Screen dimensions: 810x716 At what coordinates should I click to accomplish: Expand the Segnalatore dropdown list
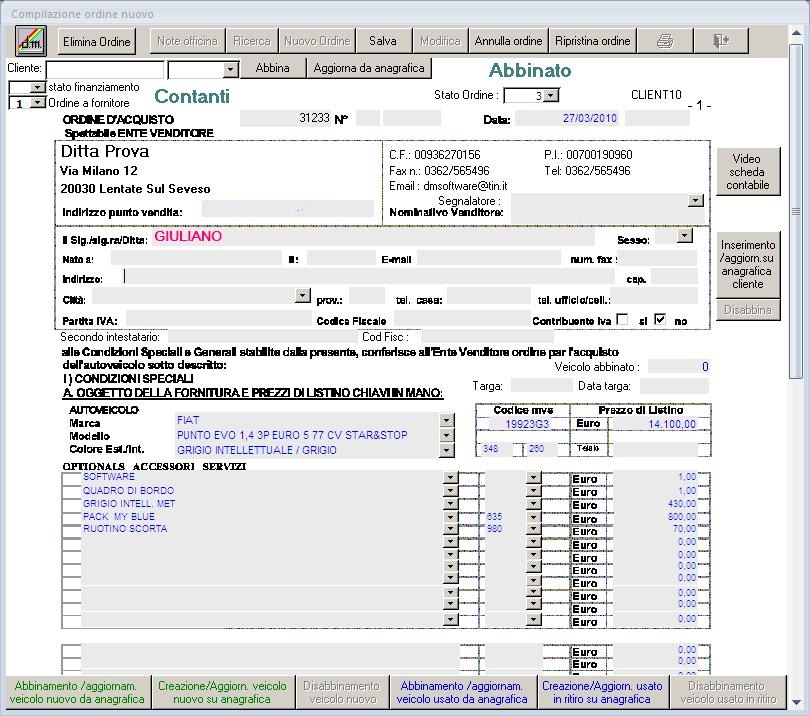click(x=696, y=200)
